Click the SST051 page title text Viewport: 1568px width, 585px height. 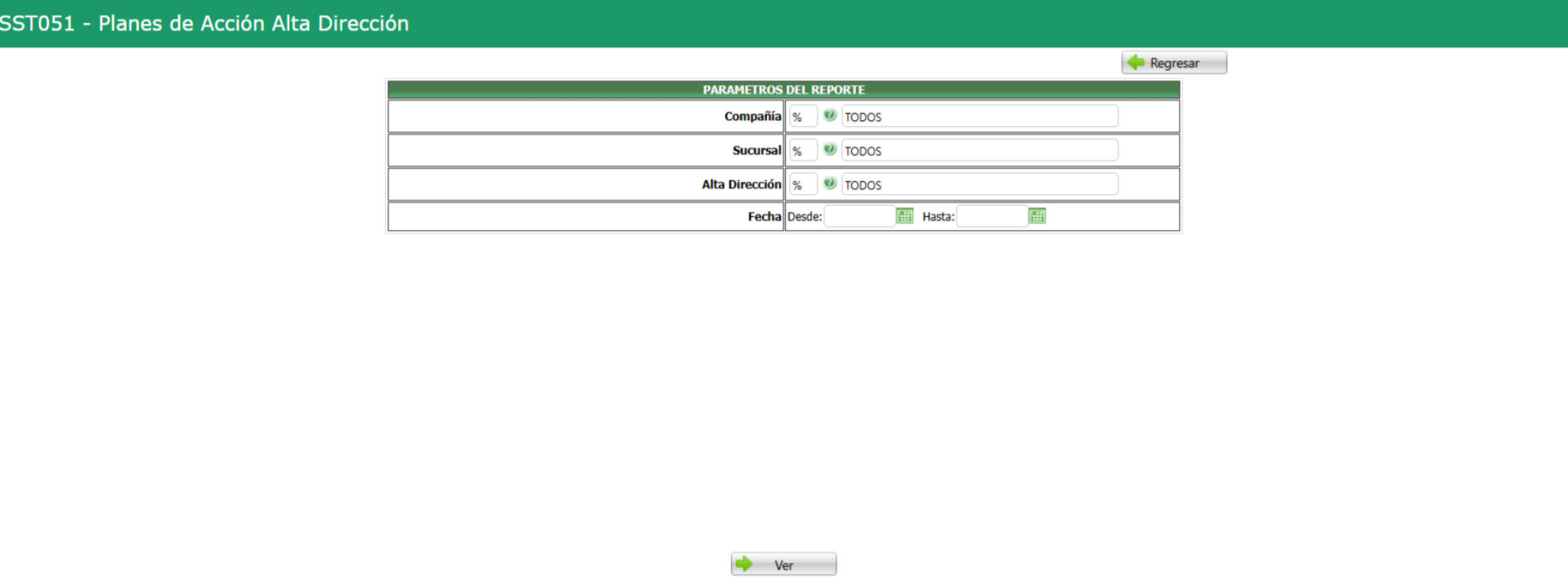coord(204,23)
